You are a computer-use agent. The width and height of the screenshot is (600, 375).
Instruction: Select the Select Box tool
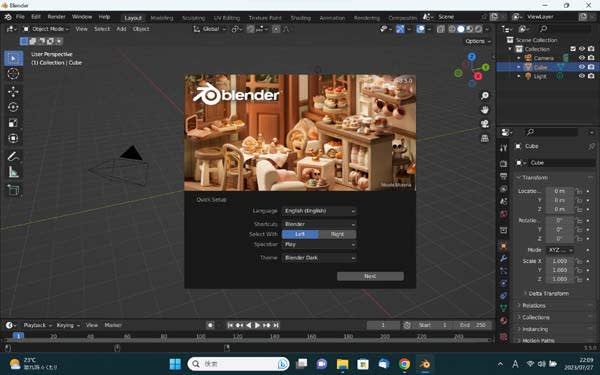13,58
